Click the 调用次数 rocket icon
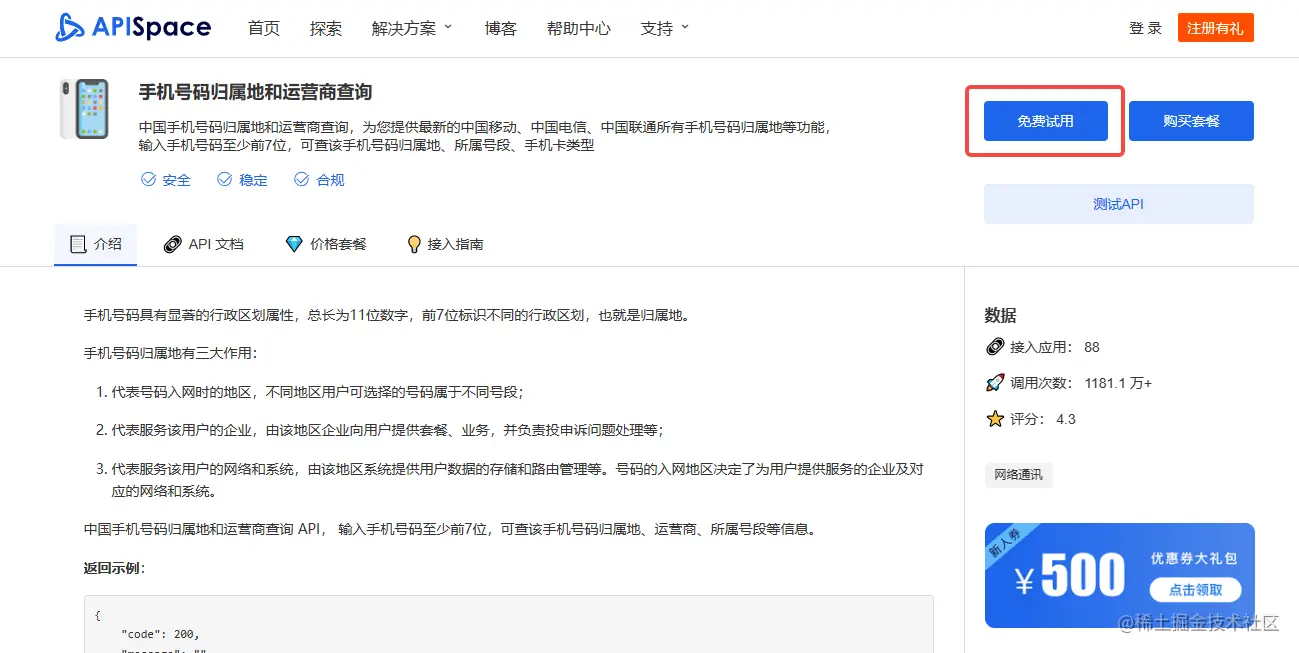 [995, 383]
